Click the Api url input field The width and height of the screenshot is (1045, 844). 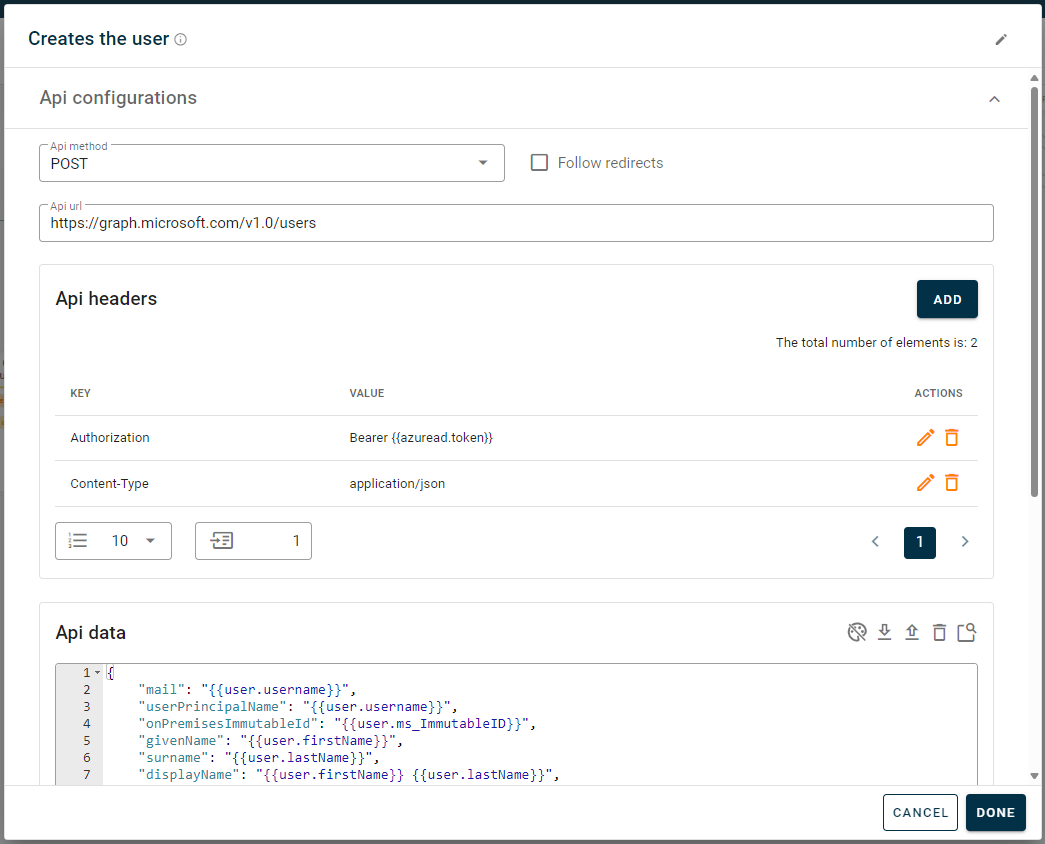[x=516, y=223]
